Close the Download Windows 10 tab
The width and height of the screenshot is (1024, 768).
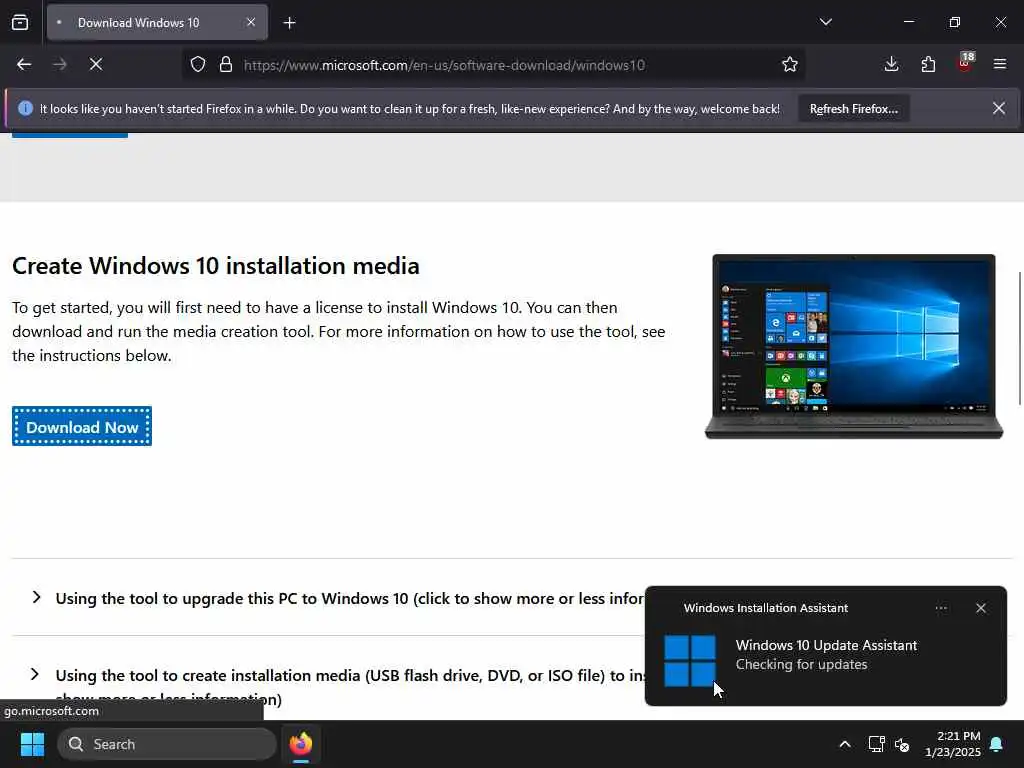pyautogui.click(x=251, y=22)
